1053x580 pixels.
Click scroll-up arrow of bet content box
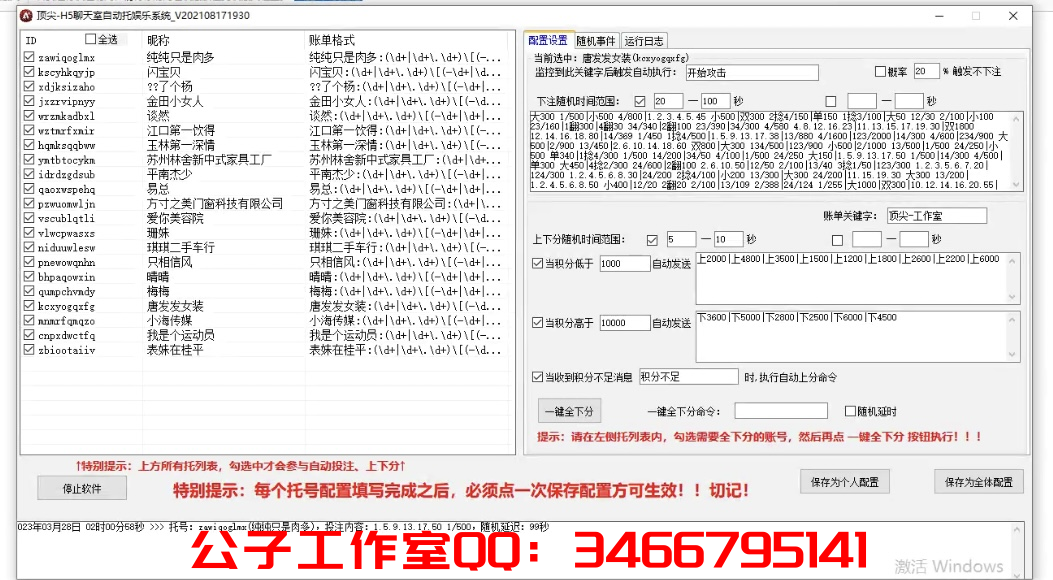[1015, 119]
